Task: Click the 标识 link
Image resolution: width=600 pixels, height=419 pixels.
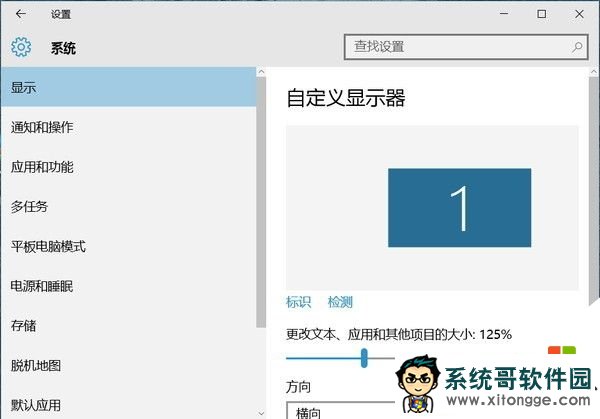Action: (298, 302)
